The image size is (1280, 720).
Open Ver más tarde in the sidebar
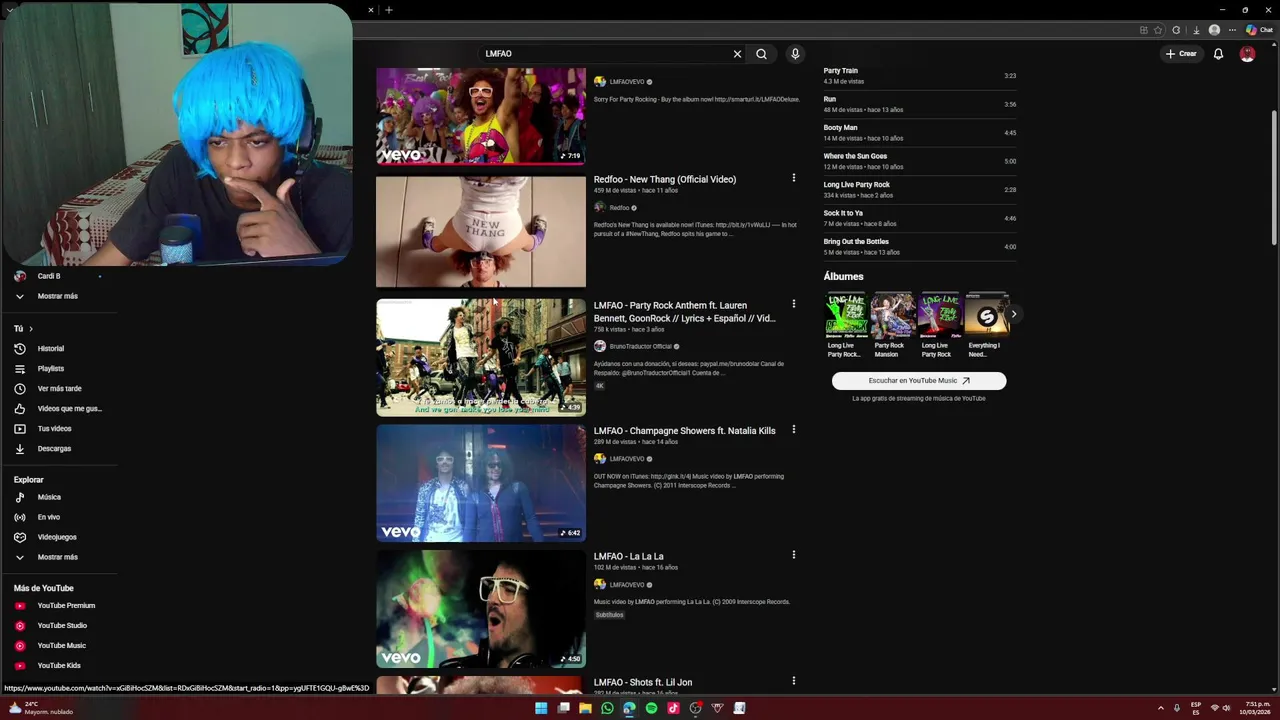pos(60,389)
